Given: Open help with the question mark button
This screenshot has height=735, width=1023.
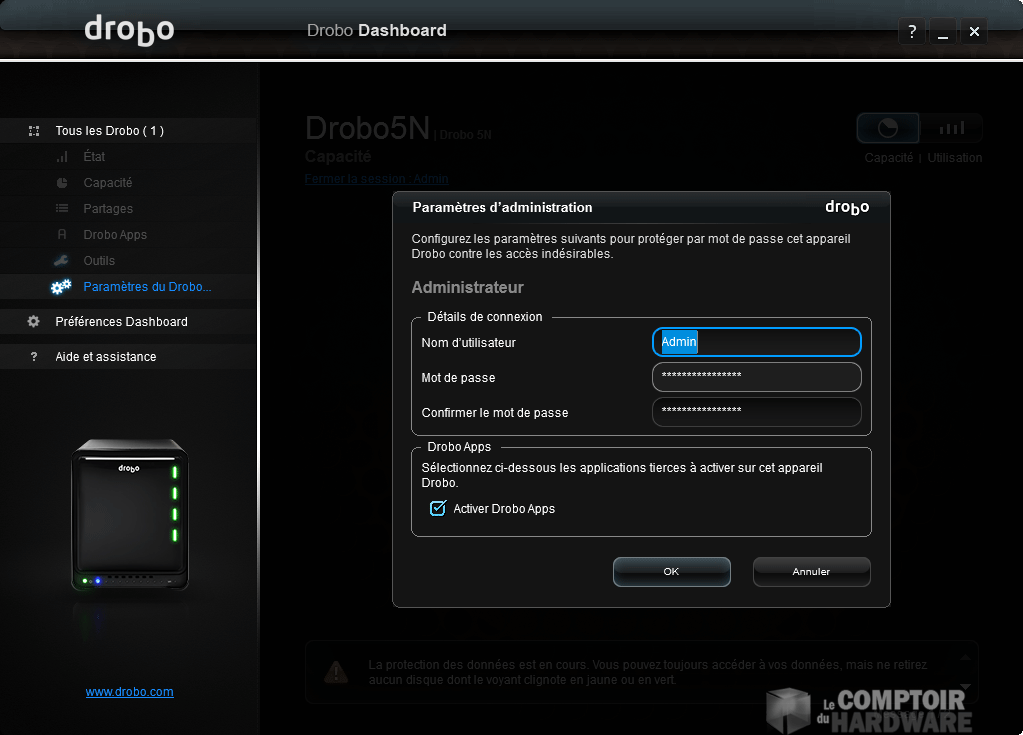Looking at the screenshot, I should 911,32.
